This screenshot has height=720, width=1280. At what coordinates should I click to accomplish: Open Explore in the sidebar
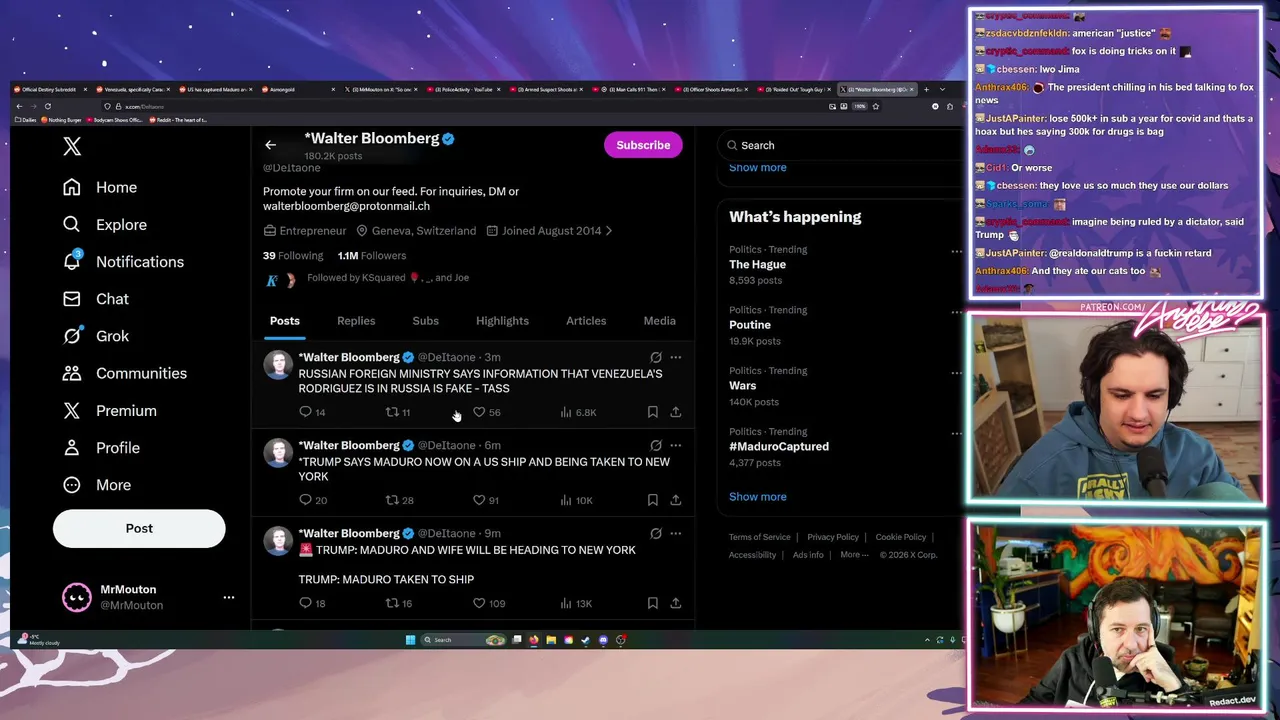point(105,225)
